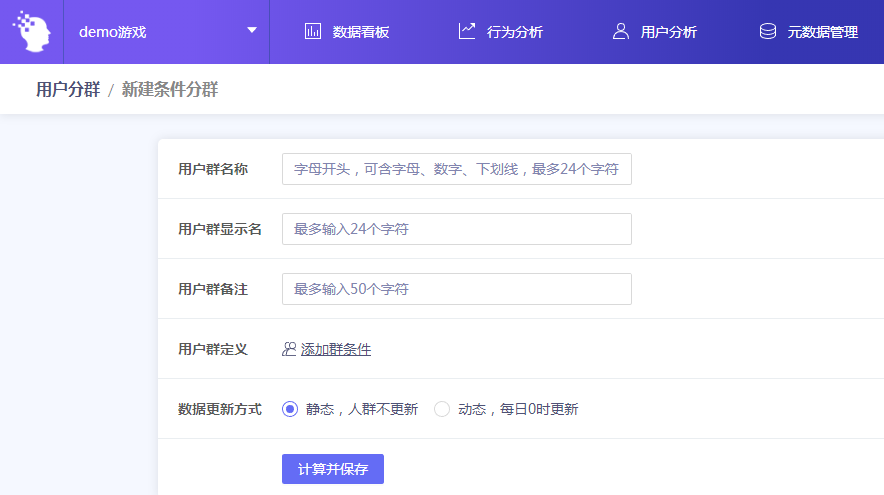Click the 添加群条件 link

(336, 349)
